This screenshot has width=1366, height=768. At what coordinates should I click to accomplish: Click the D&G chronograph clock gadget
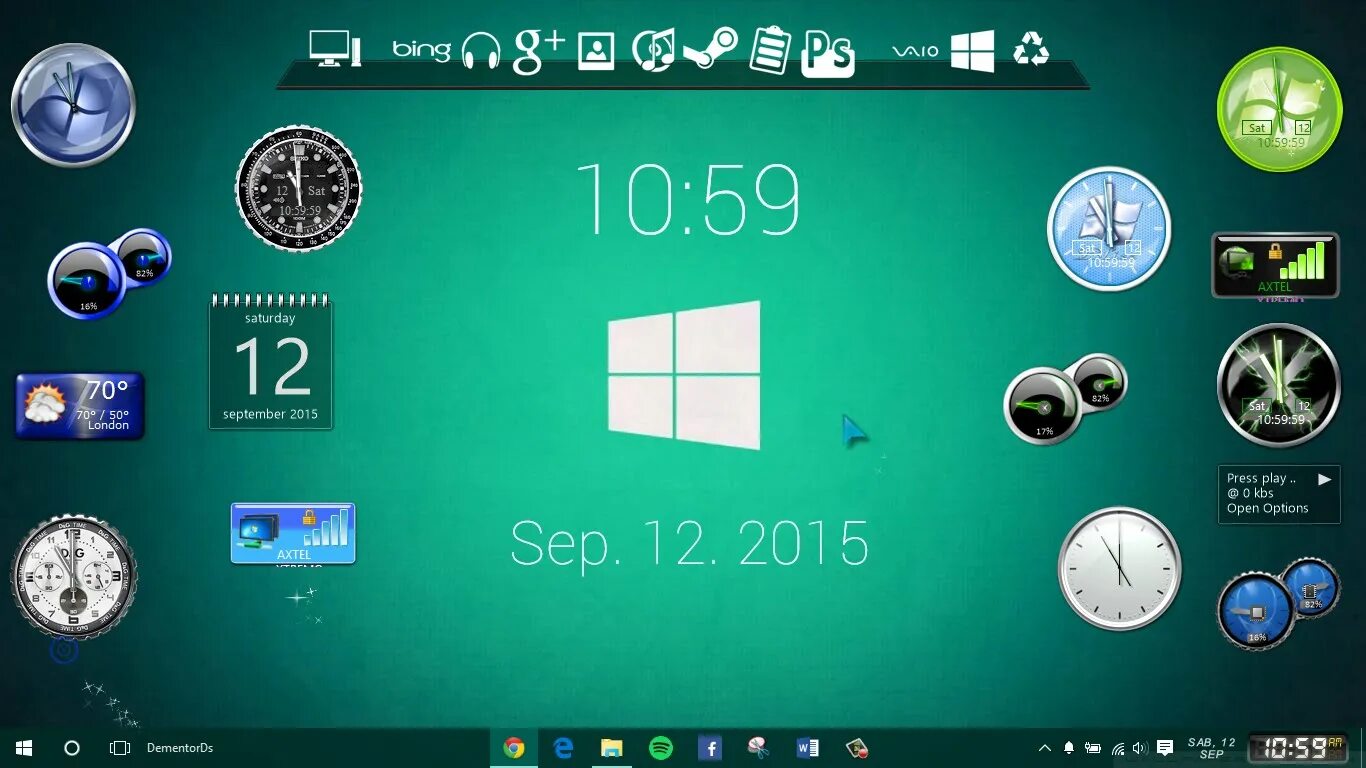point(74,577)
